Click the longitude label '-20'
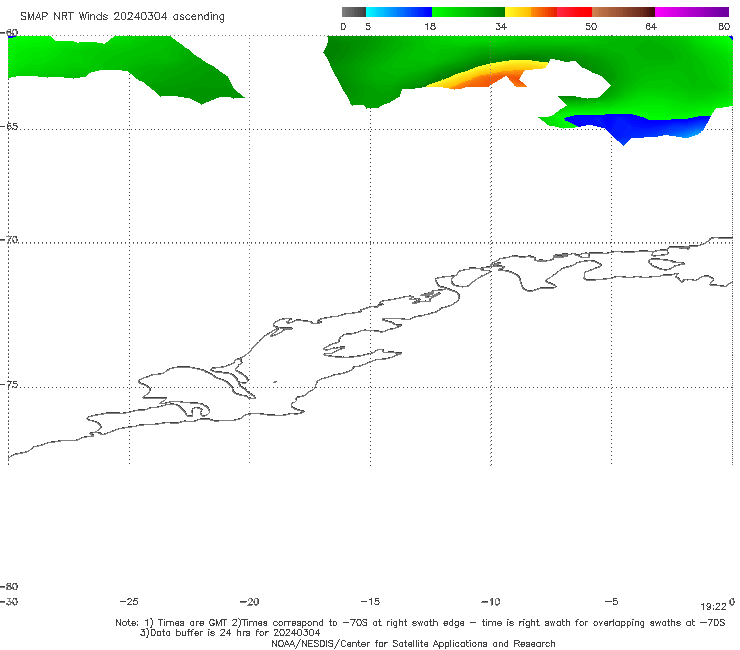740x650 pixels. (250, 601)
